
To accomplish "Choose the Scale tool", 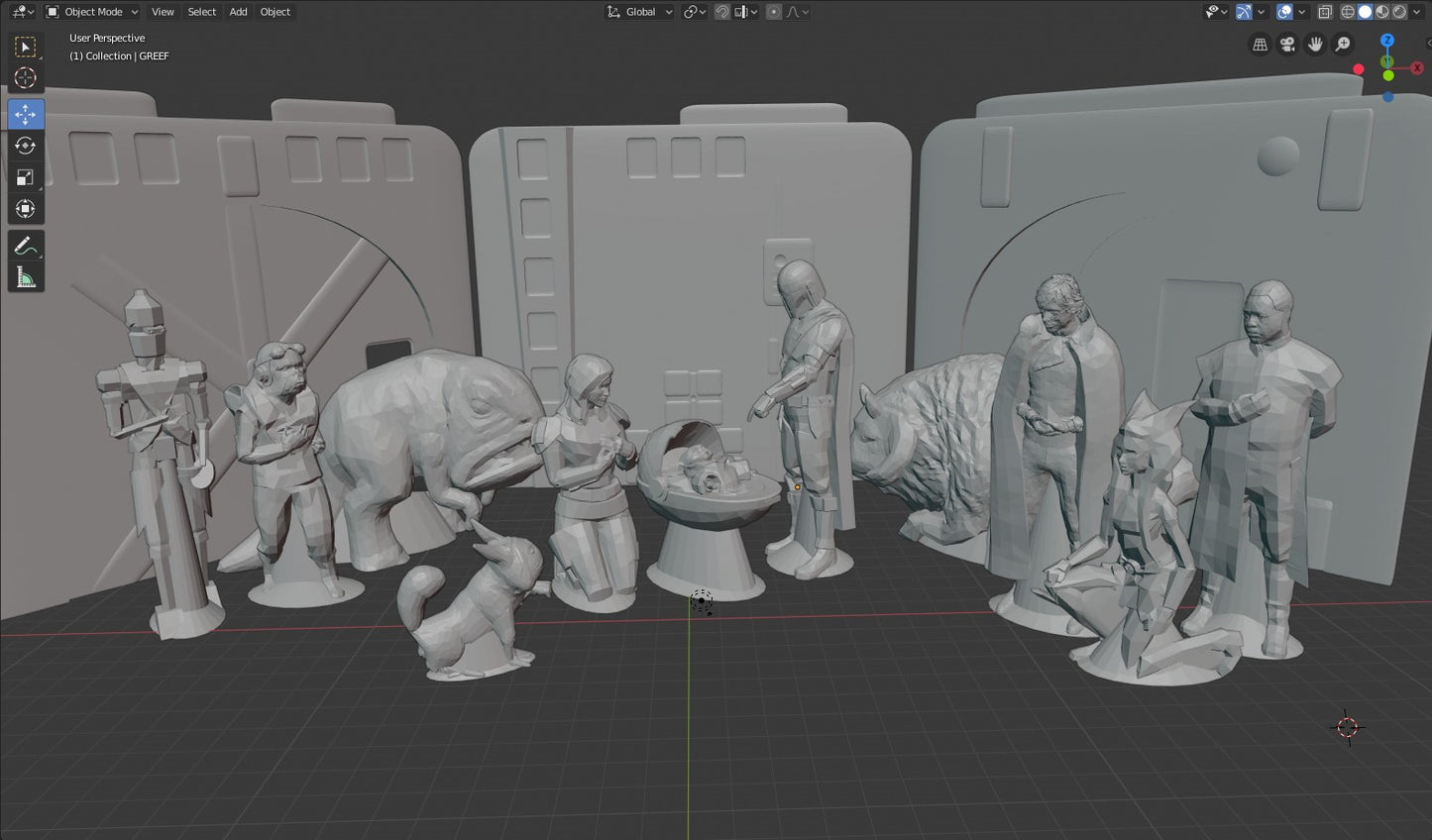I will [x=26, y=177].
